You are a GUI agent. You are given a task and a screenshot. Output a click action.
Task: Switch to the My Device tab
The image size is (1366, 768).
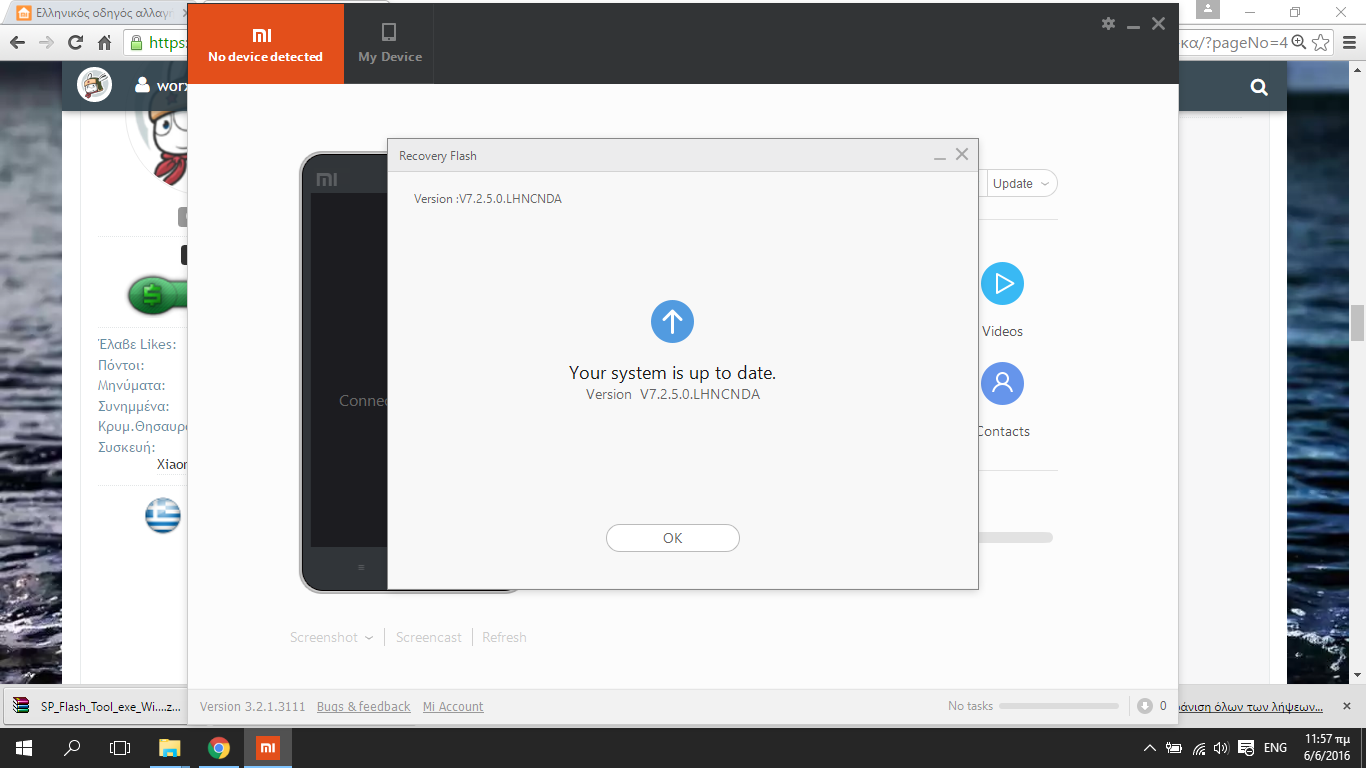coord(389,43)
